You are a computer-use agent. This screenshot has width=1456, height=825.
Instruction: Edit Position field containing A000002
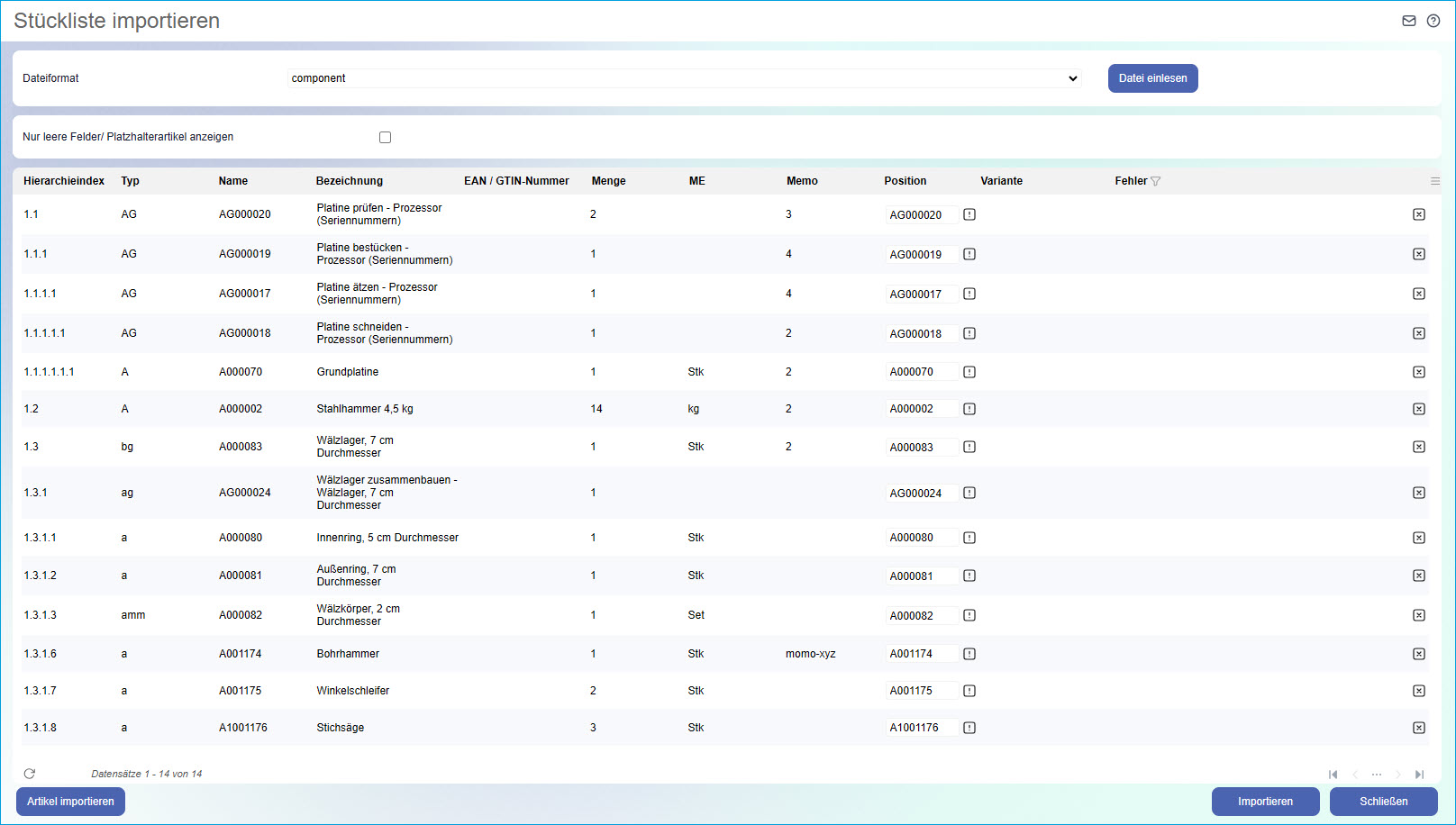point(922,409)
